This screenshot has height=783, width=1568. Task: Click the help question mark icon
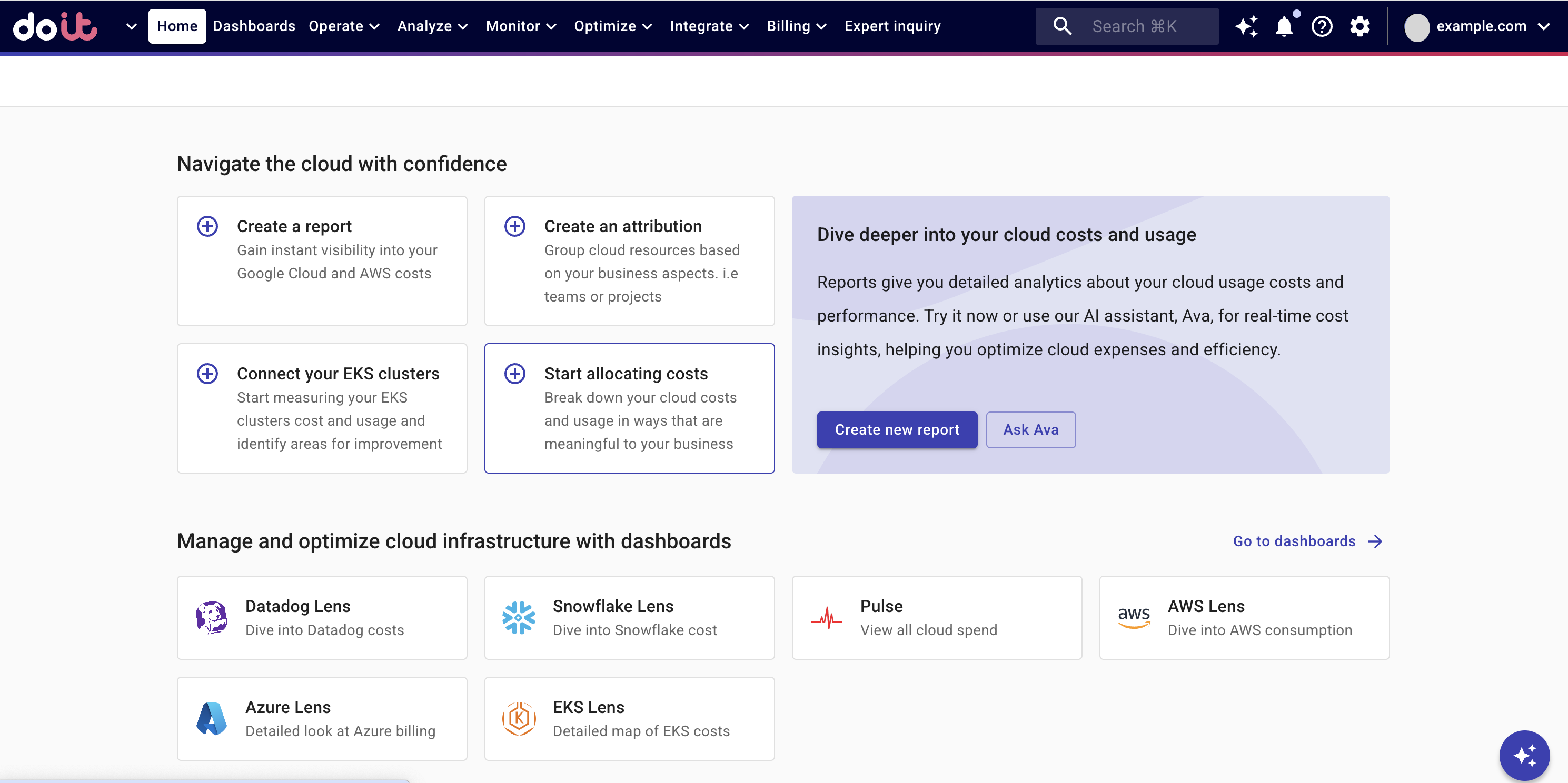[x=1322, y=26]
